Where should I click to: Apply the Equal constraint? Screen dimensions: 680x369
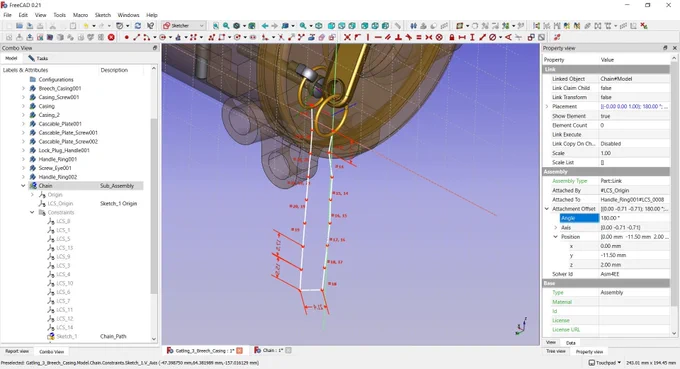[x=418, y=37]
